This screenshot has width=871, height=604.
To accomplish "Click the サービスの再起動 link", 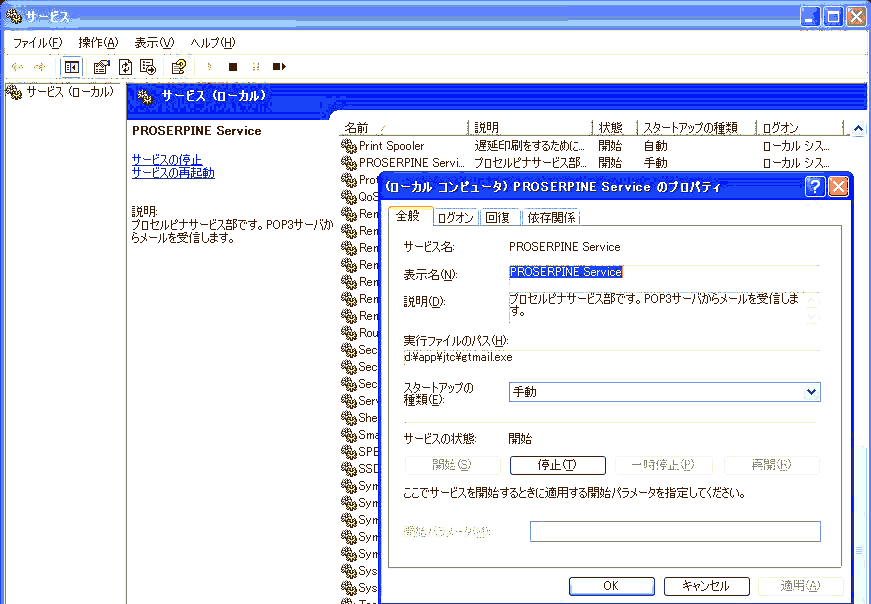I will [x=173, y=173].
